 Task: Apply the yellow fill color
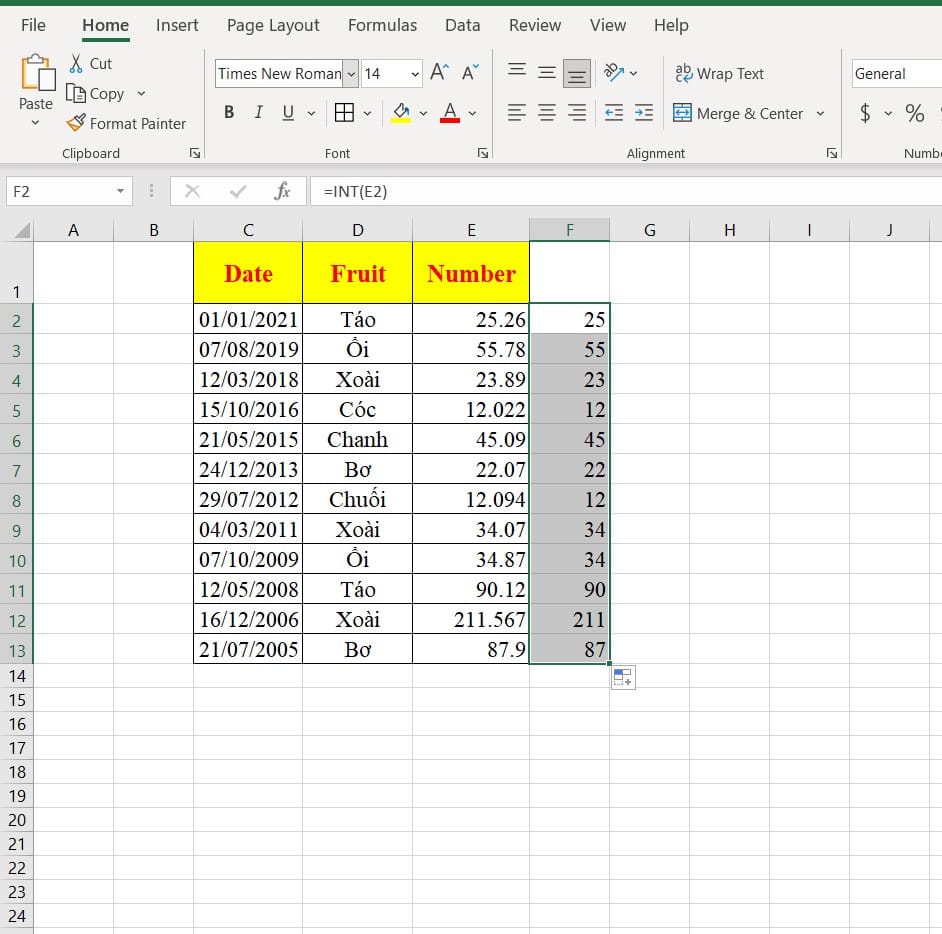click(401, 112)
